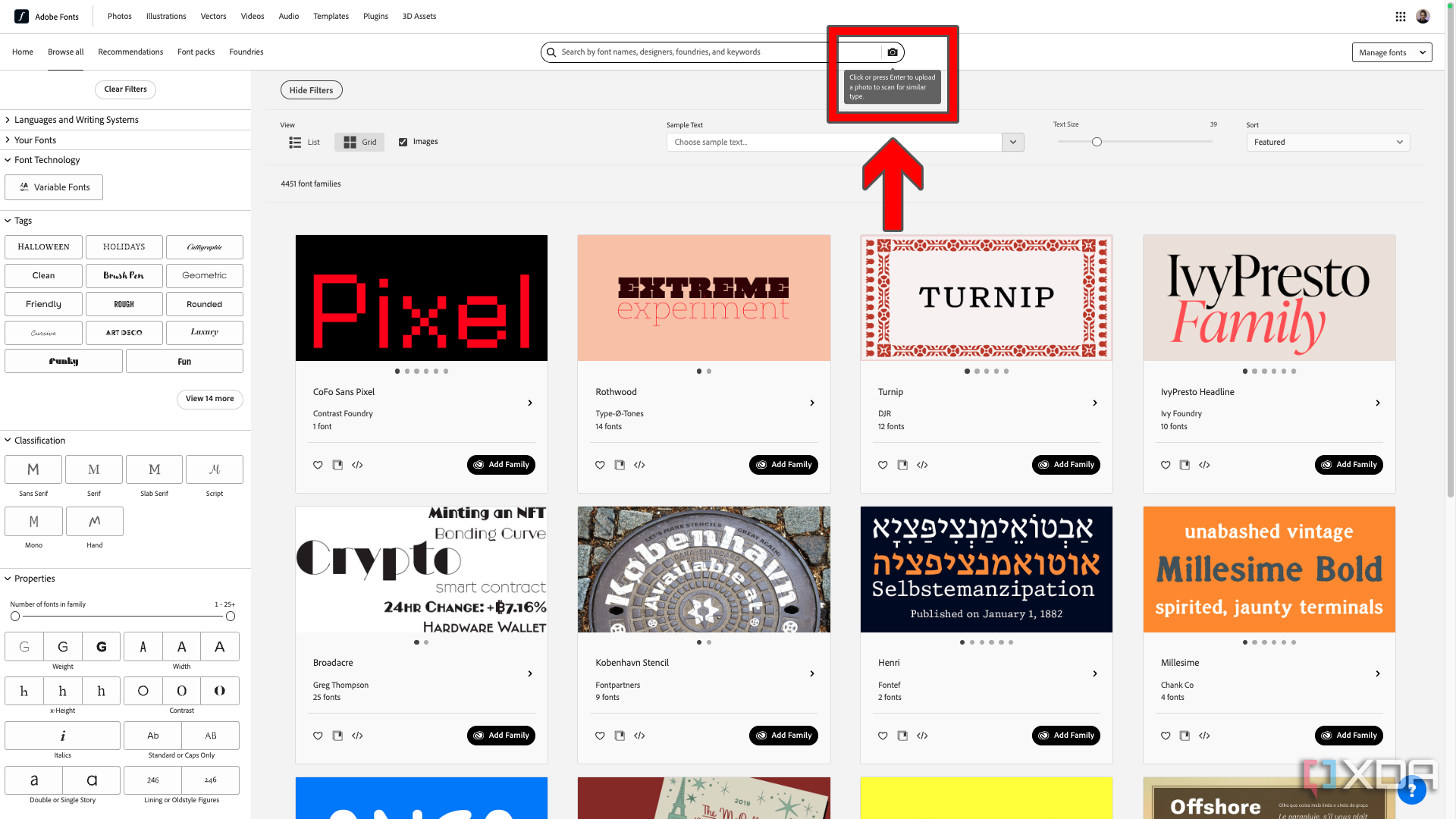
Task: Click Add Family button for IvyPresto Headline
Action: click(1349, 464)
